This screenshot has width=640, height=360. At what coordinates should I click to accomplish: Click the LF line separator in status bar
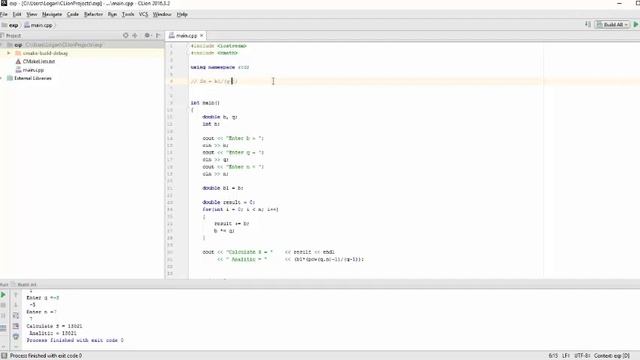click(566, 356)
